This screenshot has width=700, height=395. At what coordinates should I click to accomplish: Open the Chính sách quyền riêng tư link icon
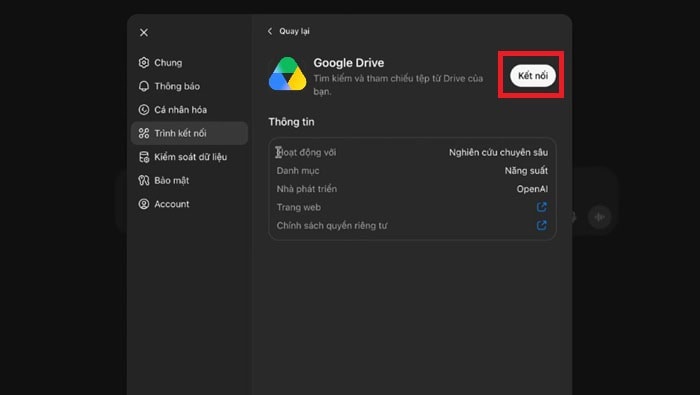542,225
